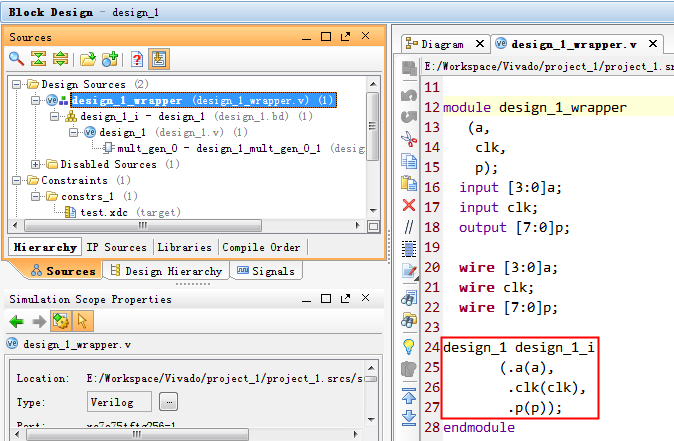Viewport: 674px width, 441px height.
Task: Click the Add Sources icon with green plus
Action: (x=109, y=59)
